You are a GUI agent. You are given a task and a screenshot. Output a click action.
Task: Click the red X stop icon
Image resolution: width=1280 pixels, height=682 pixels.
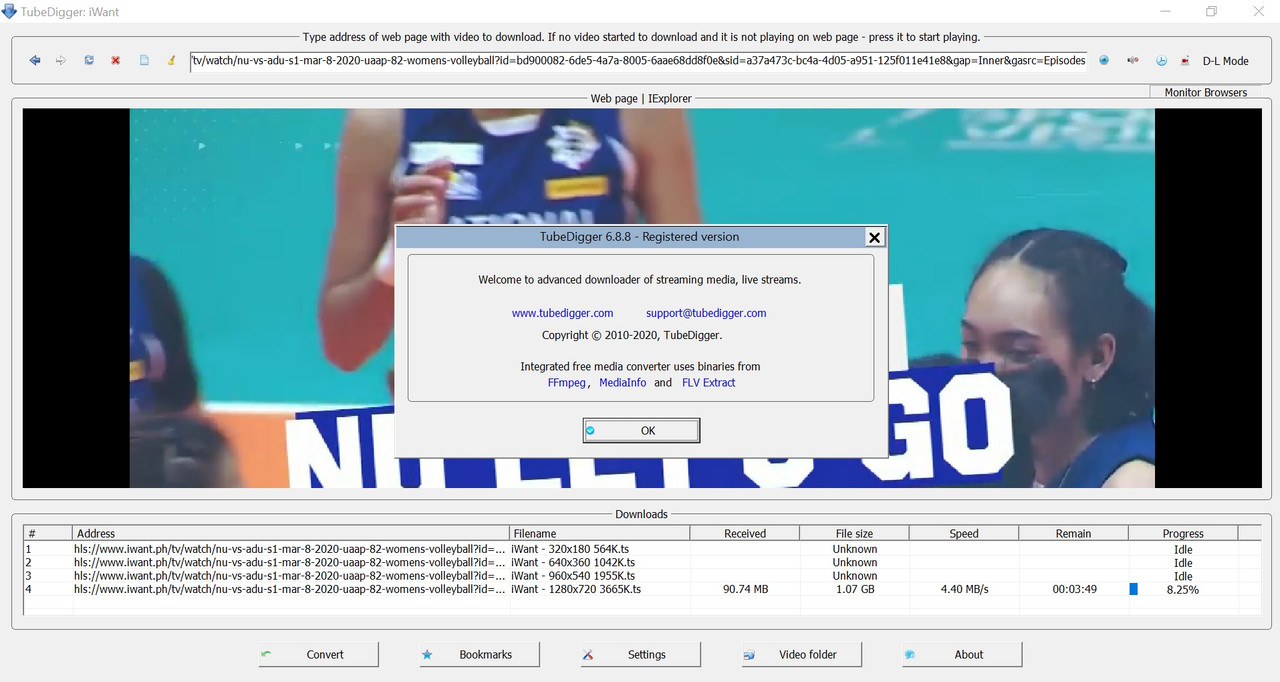pos(116,61)
